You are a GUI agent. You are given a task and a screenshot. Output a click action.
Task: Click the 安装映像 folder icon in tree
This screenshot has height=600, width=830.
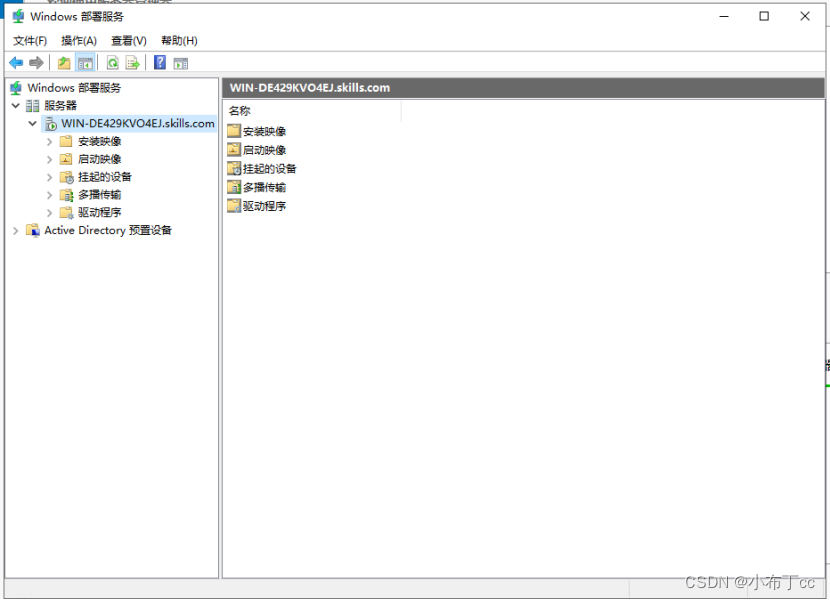click(66, 141)
